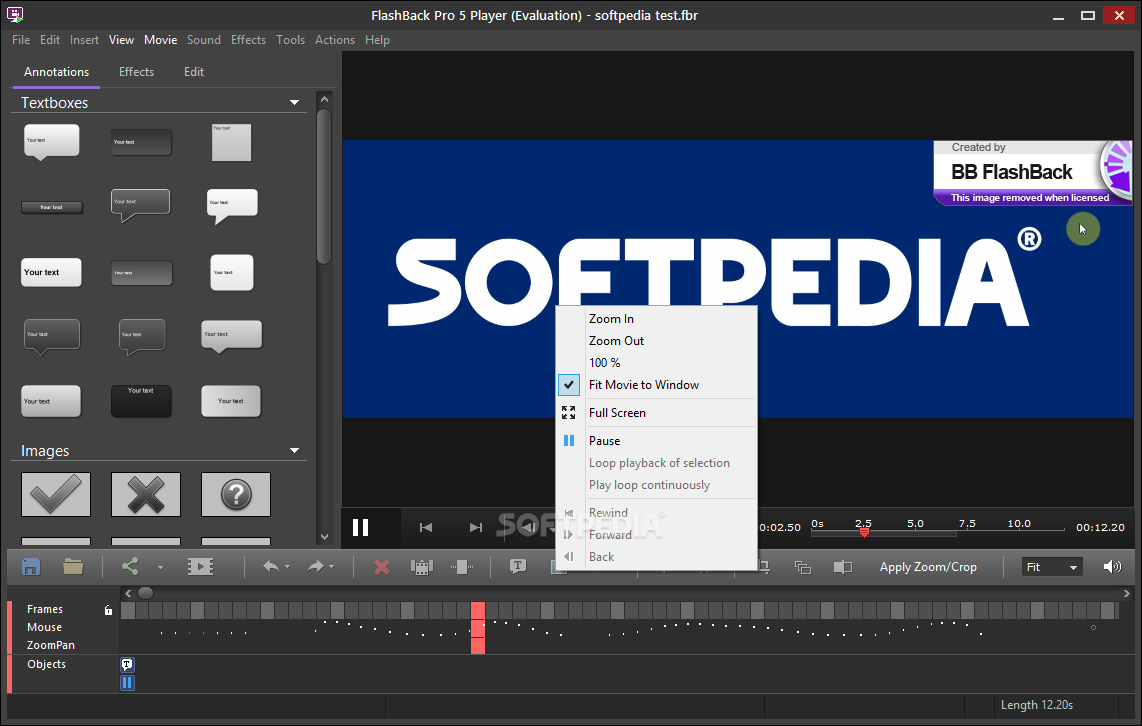Collapse the Images section

pyautogui.click(x=294, y=451)
